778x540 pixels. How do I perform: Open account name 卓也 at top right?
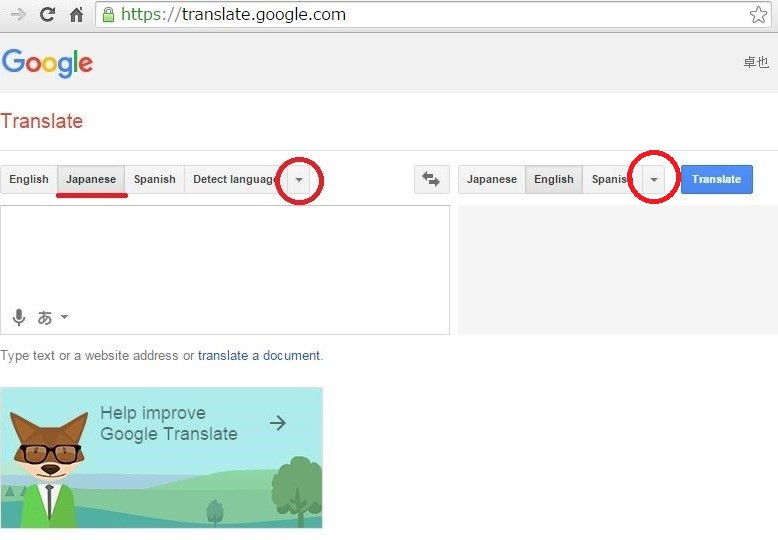coord(756,62)
